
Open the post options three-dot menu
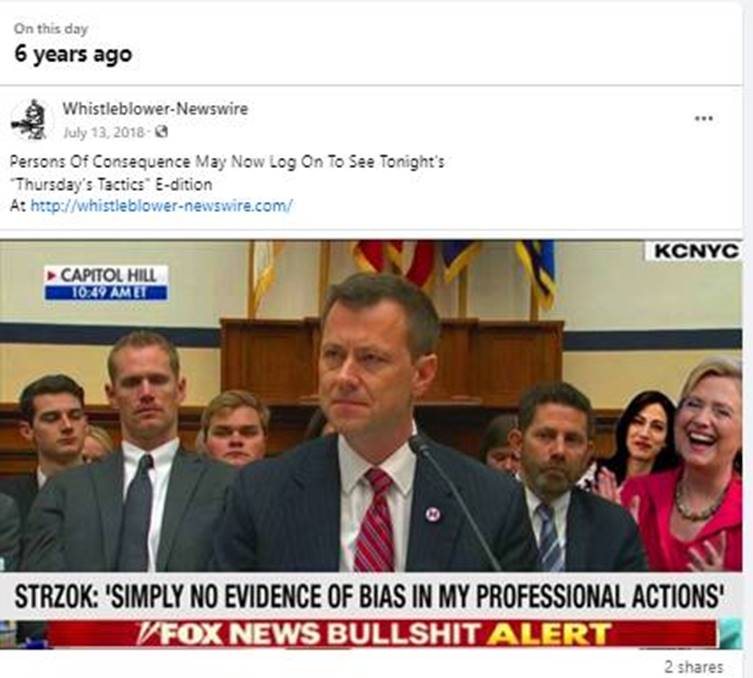click(703, 118)
